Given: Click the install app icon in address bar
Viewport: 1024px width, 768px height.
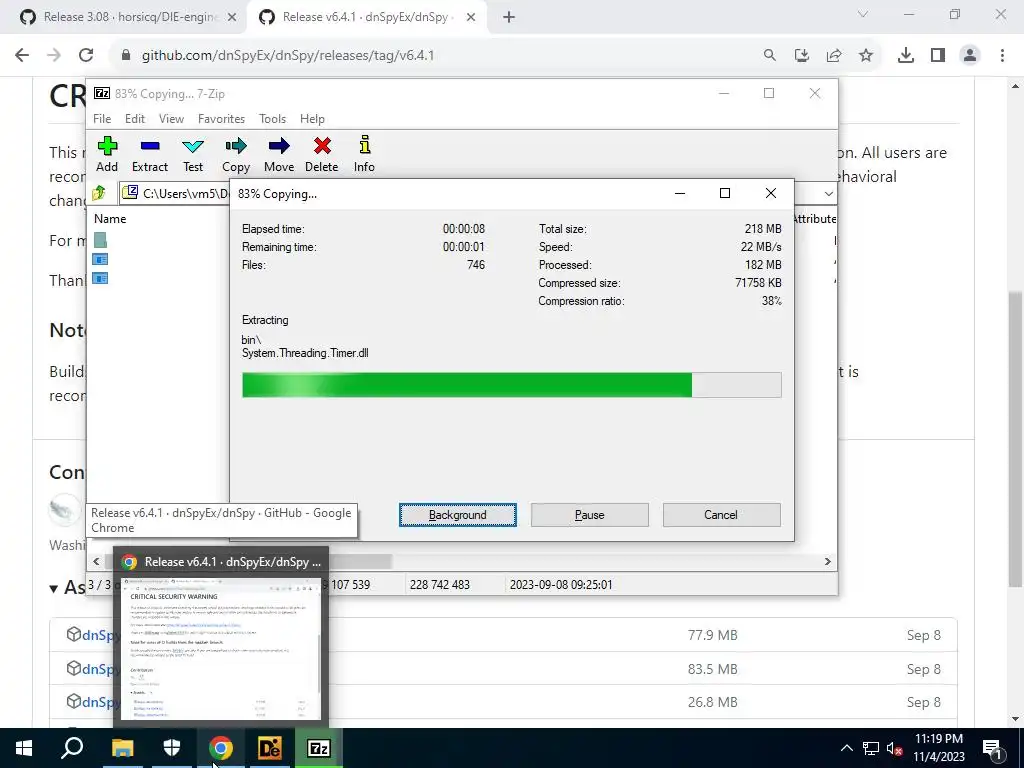Looking at the screenshot, I should click(802, 56).
